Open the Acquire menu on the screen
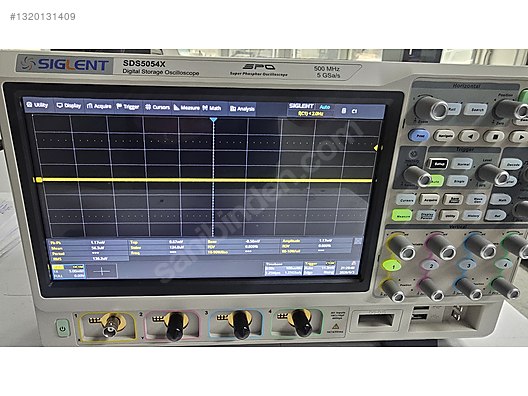Screen dimensions: 528x396 [x=99, y=106]
